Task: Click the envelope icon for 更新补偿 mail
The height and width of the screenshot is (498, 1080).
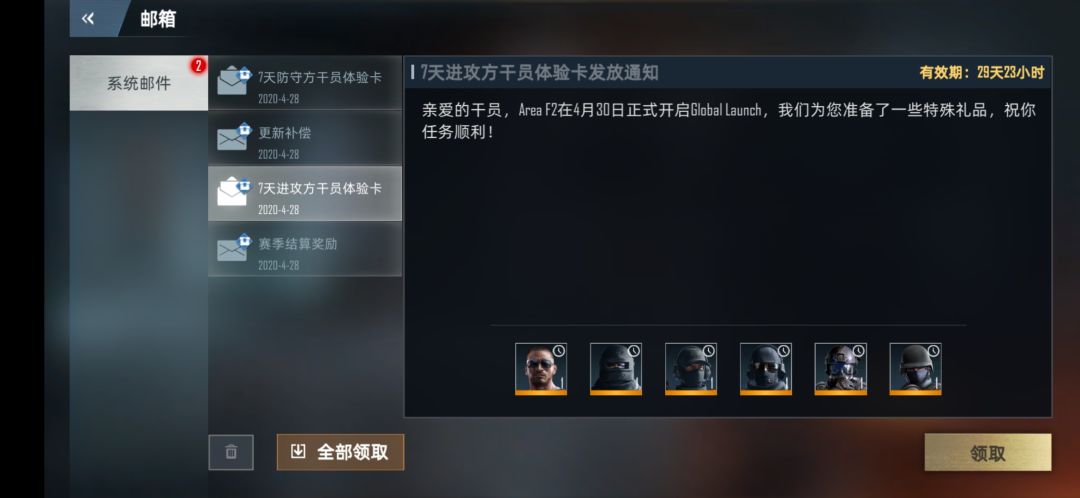Action: [x=233, y=137]
